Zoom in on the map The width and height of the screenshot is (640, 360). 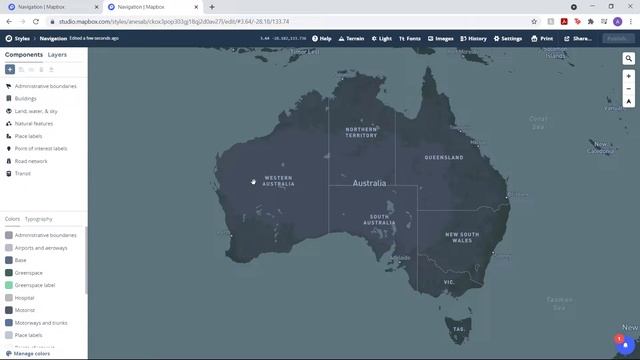[x=629, y=76]
